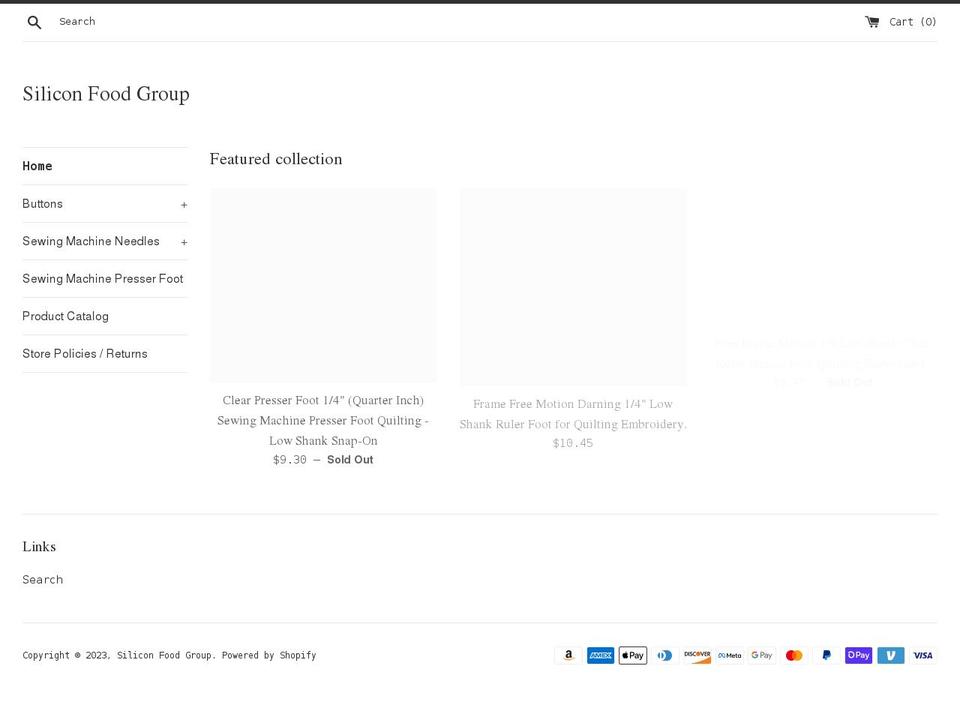Expand Sewing Machine Needles submenu plus sign
960x720 pixels.
click(184, 242)
